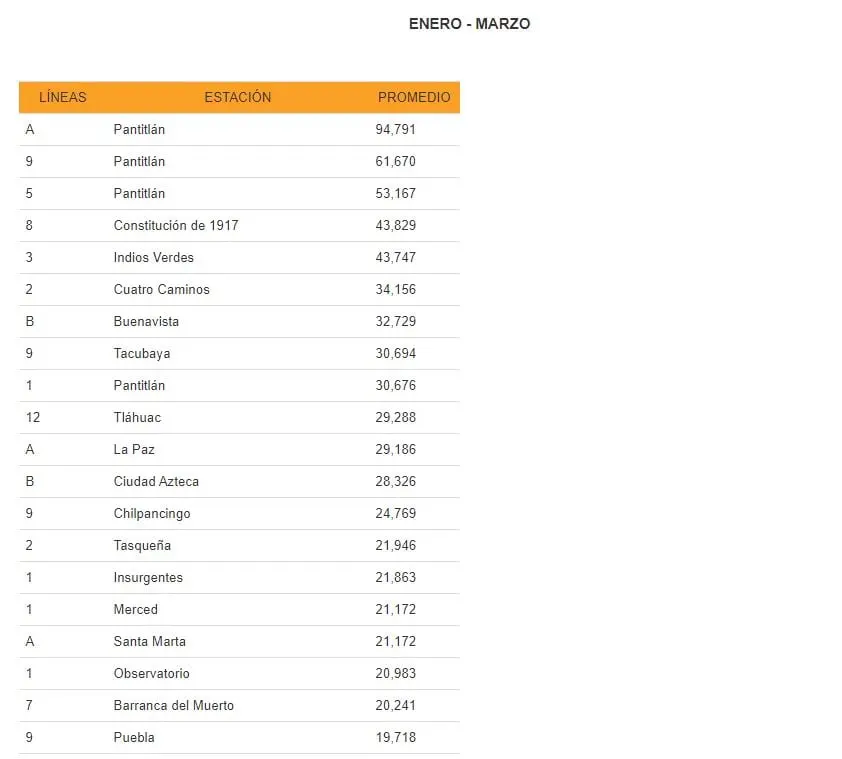Click the Indios Verdes station name
The width and height of the screenshot is (842, 759).
click(x=154, y=257)
